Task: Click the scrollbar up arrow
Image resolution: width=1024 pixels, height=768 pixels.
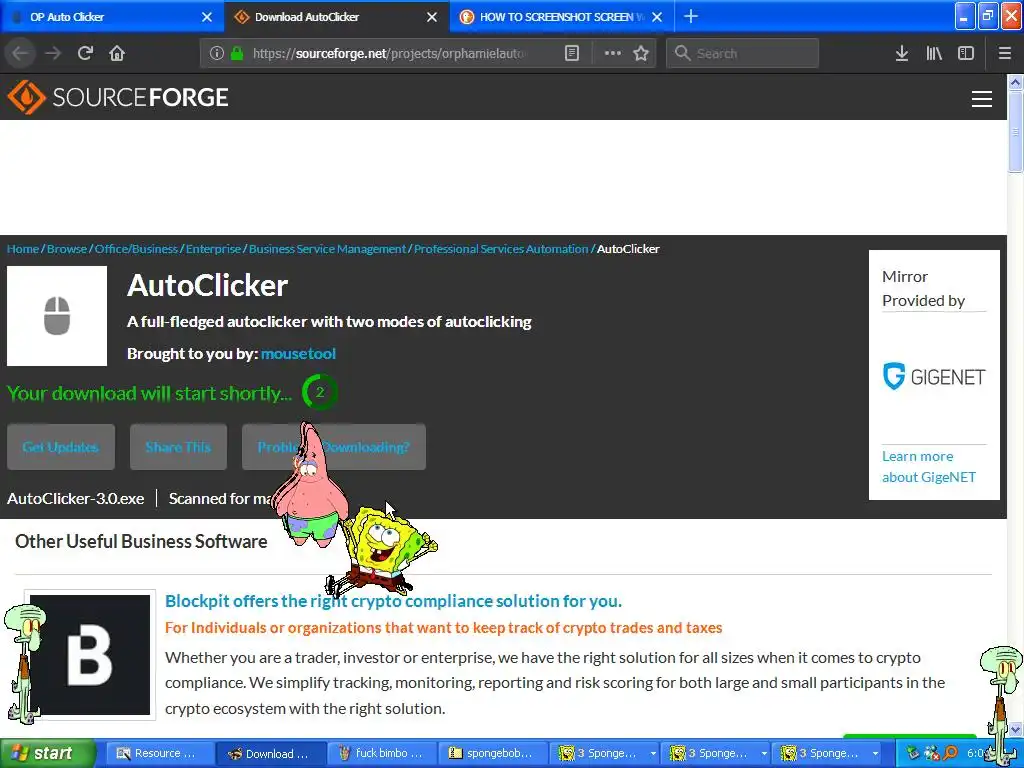Action: coord(1015,82)
